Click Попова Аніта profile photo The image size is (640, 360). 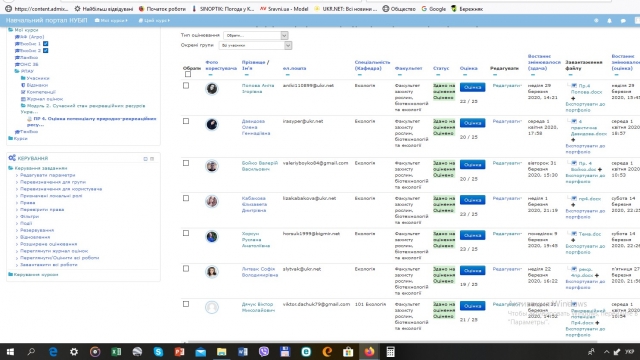tap(212, 89)
